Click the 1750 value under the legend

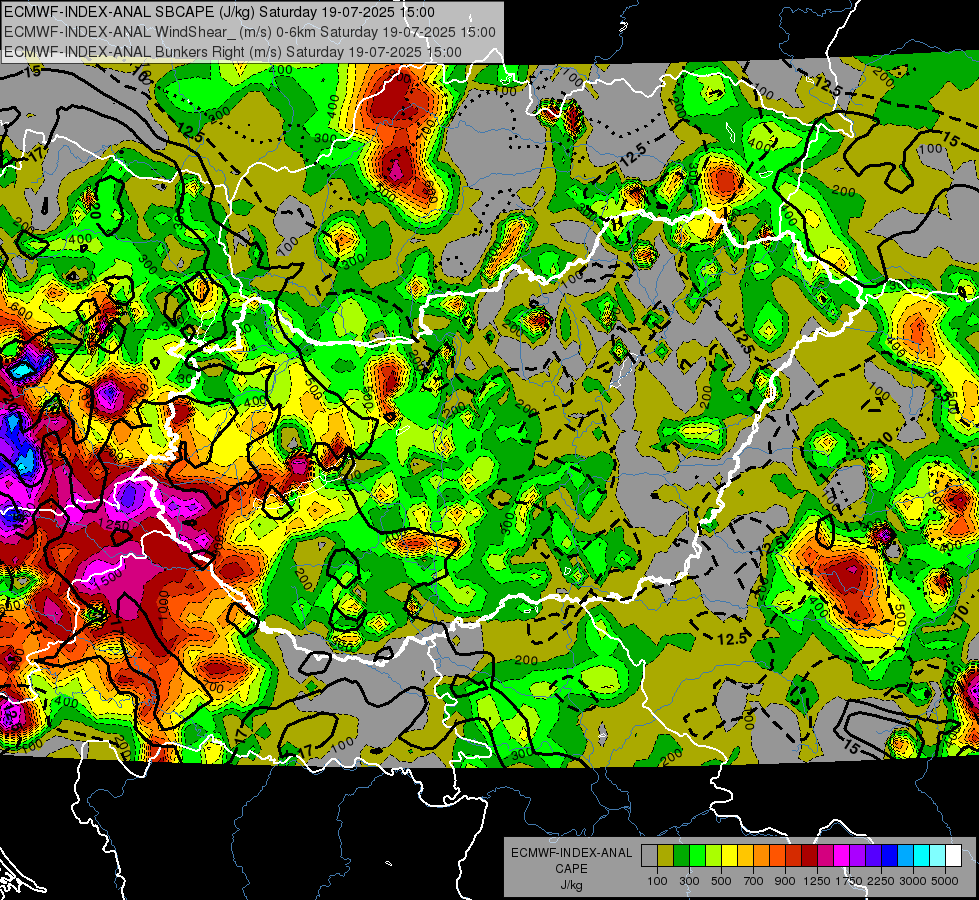click(x=849, y=881)
